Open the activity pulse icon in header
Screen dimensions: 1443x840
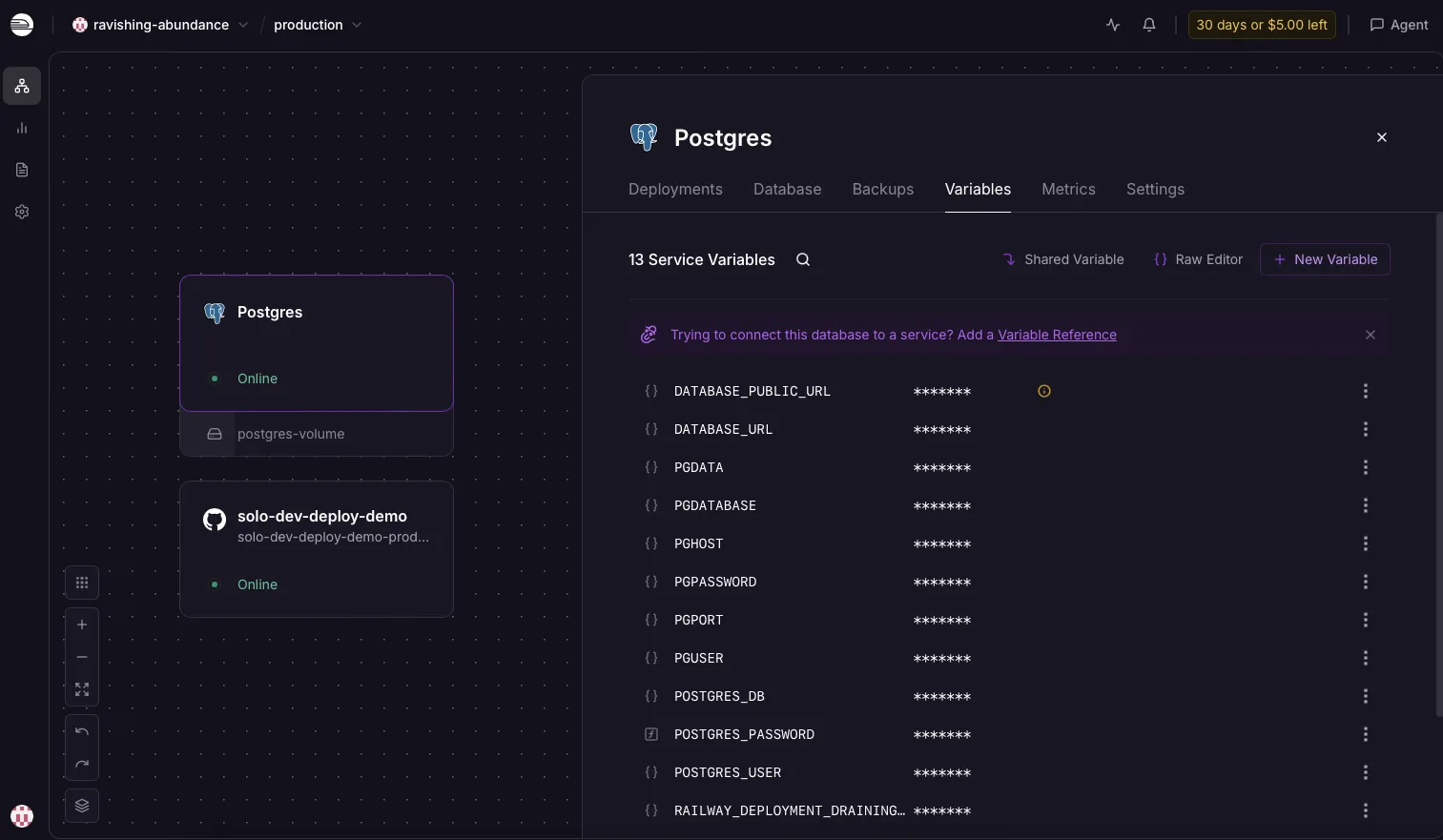(1113, 25)
